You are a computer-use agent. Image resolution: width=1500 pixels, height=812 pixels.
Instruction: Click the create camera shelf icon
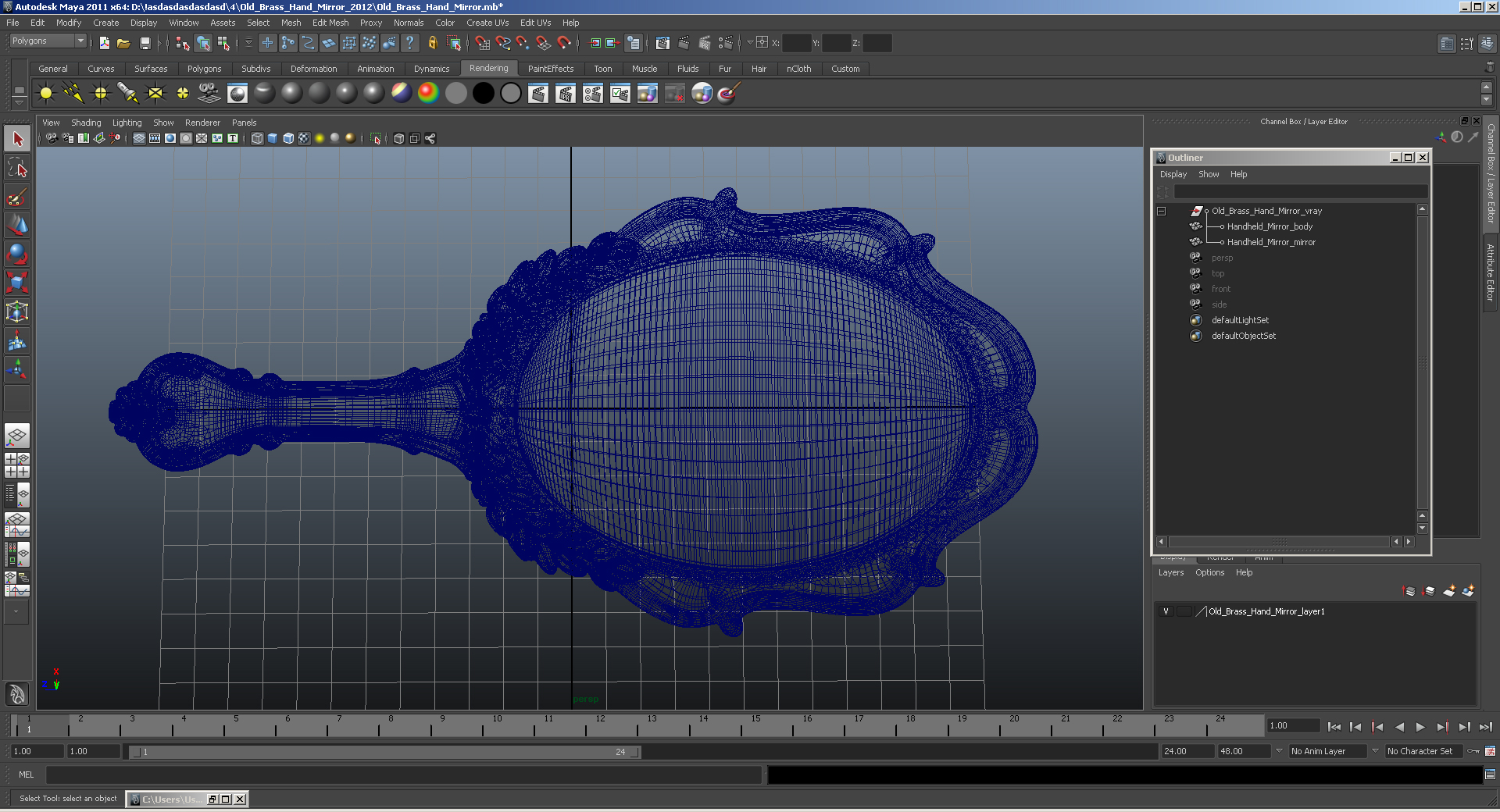[x=210, y=94]
